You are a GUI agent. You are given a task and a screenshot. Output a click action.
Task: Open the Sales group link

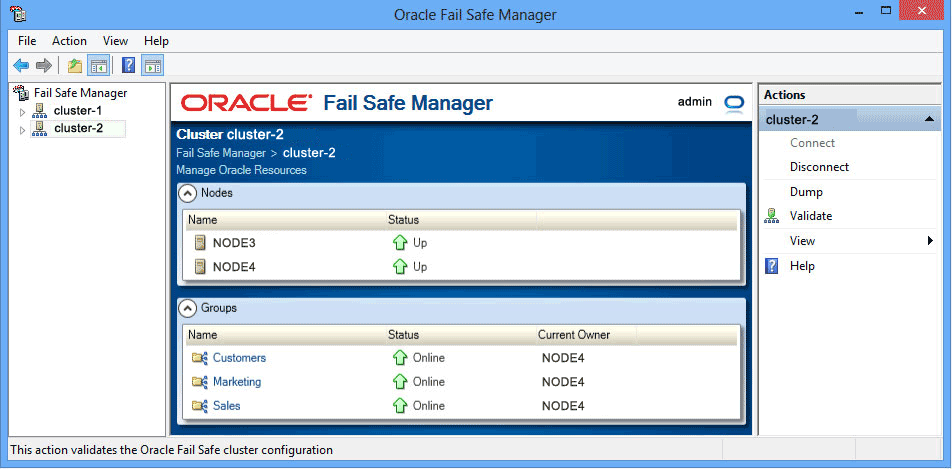pyautogui.click(x=226, y=405)
